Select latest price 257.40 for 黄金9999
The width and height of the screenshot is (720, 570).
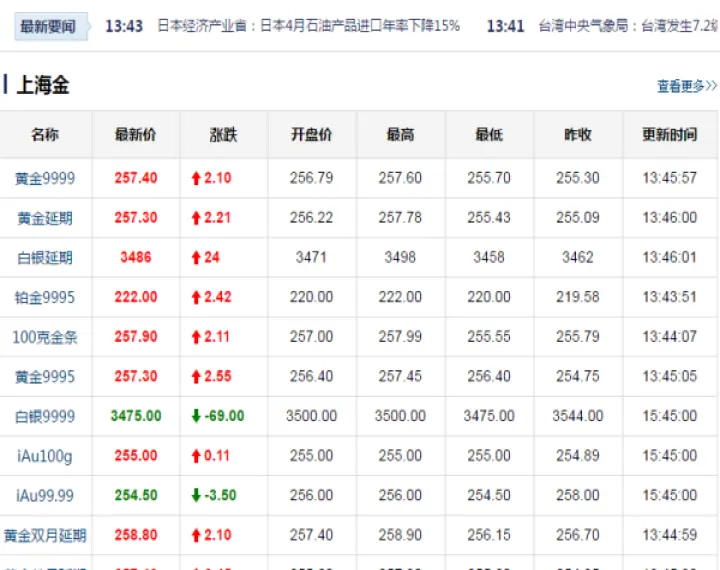(x=136, y=178)
